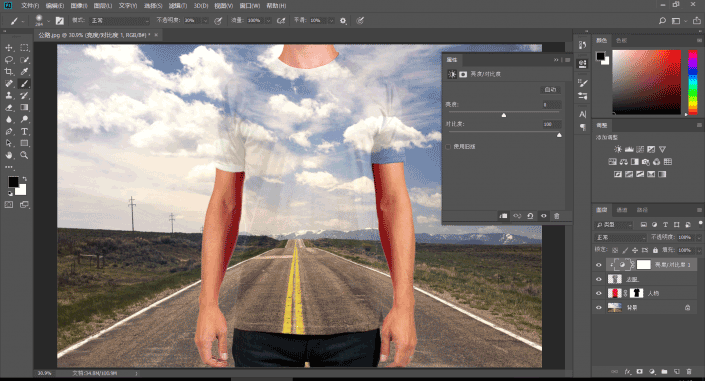705x381 pixels.
Task: Select the Hand tool
Action: [x=9, y=155]
